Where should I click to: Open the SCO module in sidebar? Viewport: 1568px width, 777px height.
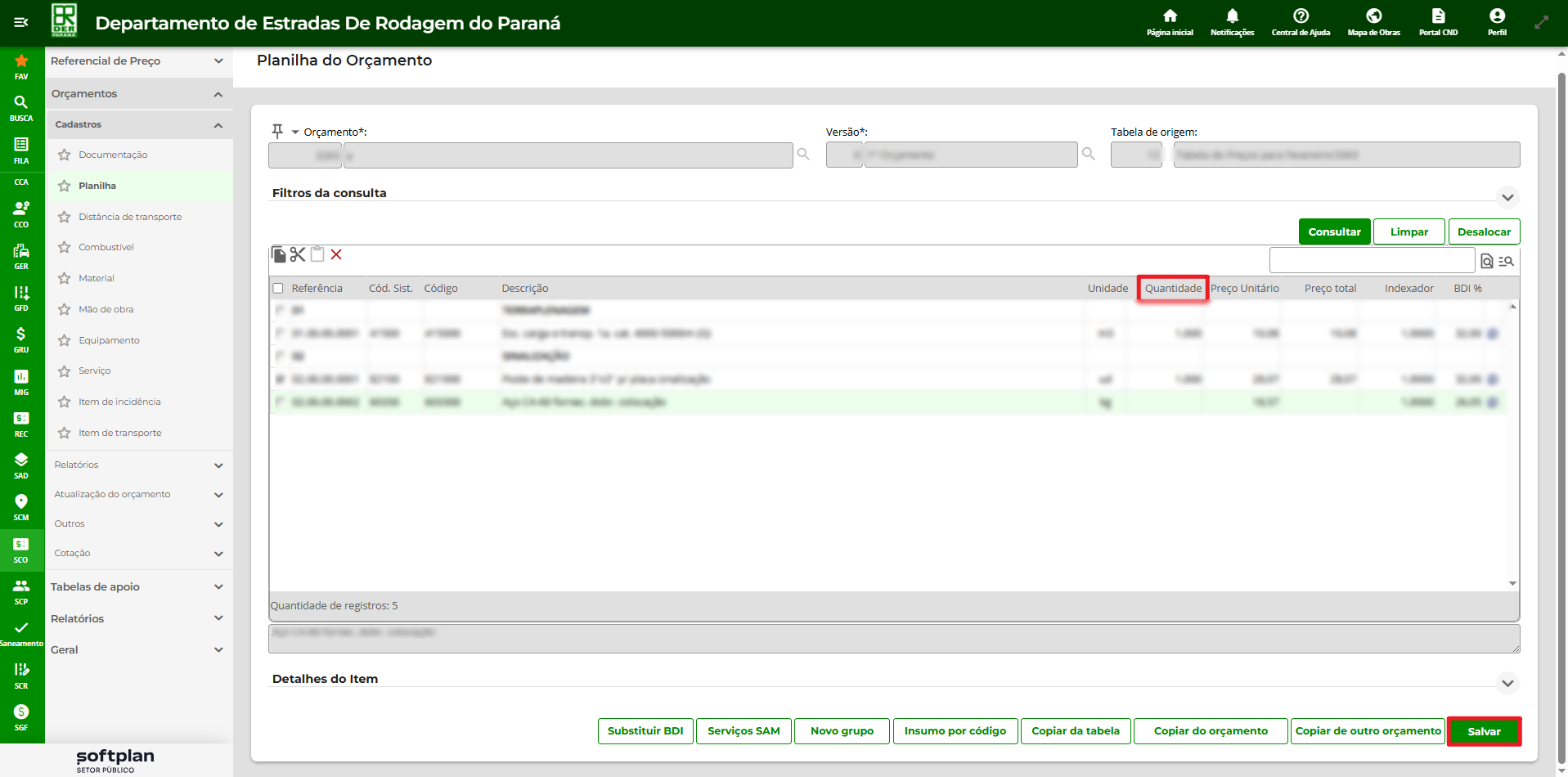tap(21, 550)
